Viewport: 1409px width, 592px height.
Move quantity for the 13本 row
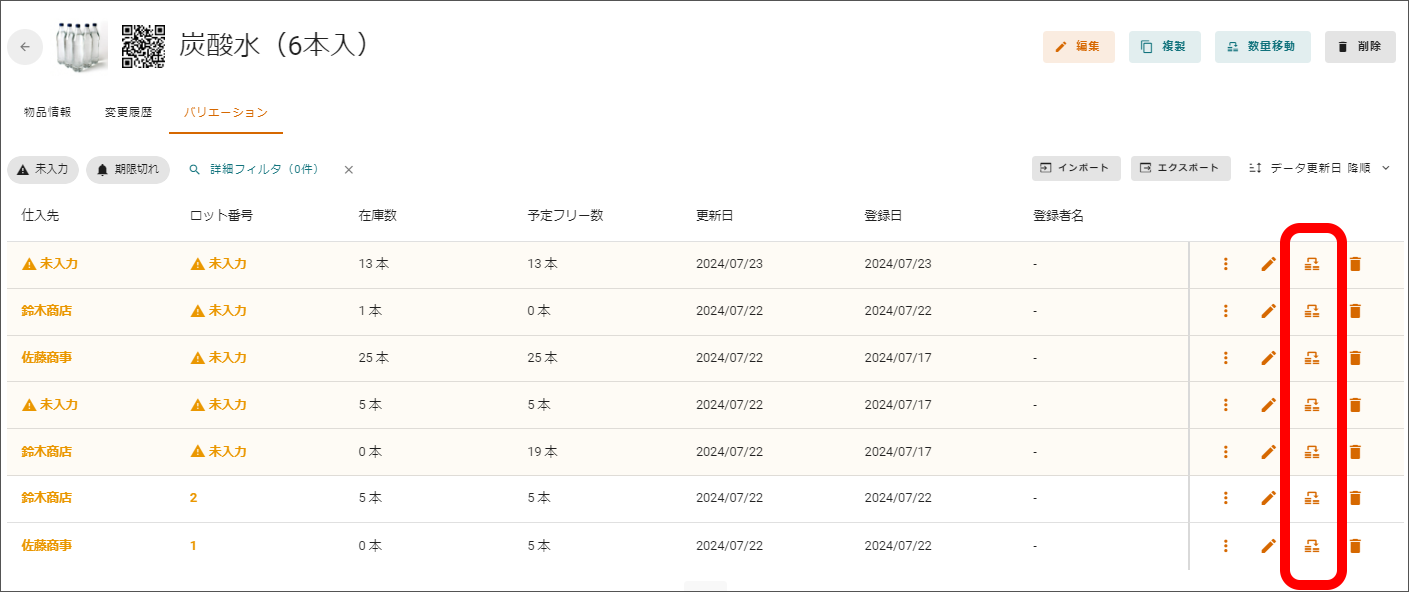point(1312,264)
